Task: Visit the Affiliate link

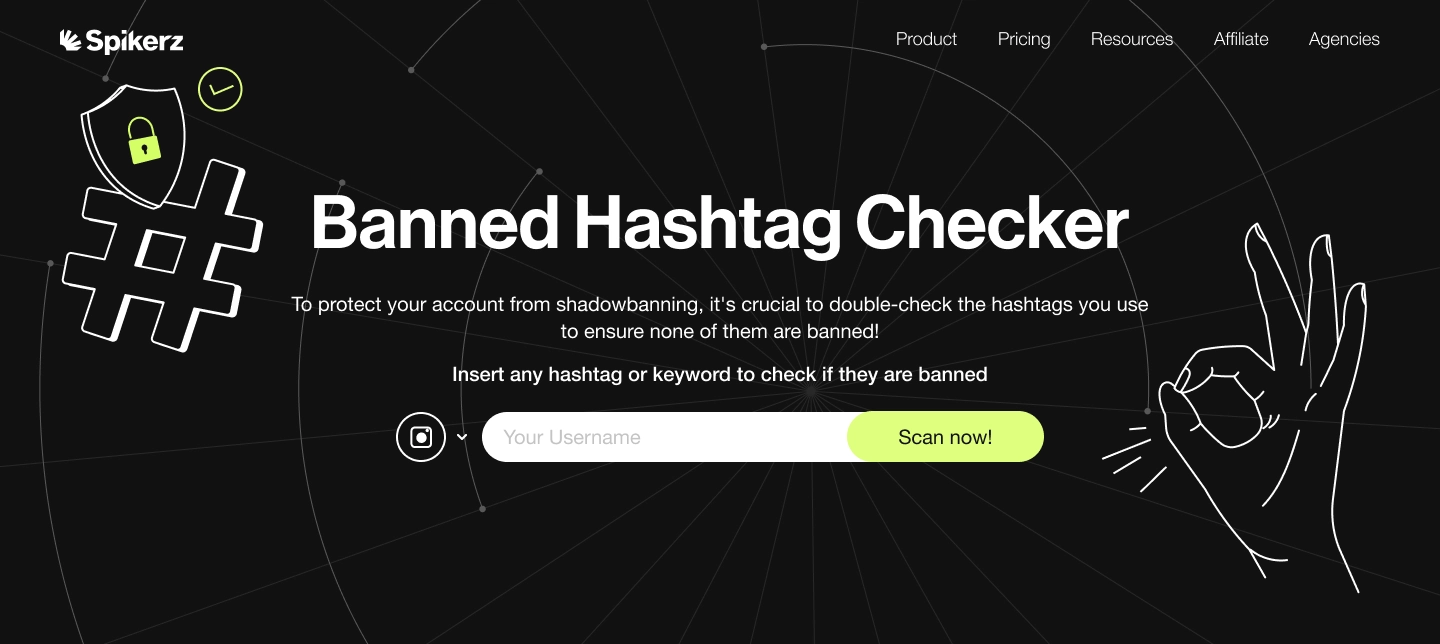Action: [x=1241, y=39]
